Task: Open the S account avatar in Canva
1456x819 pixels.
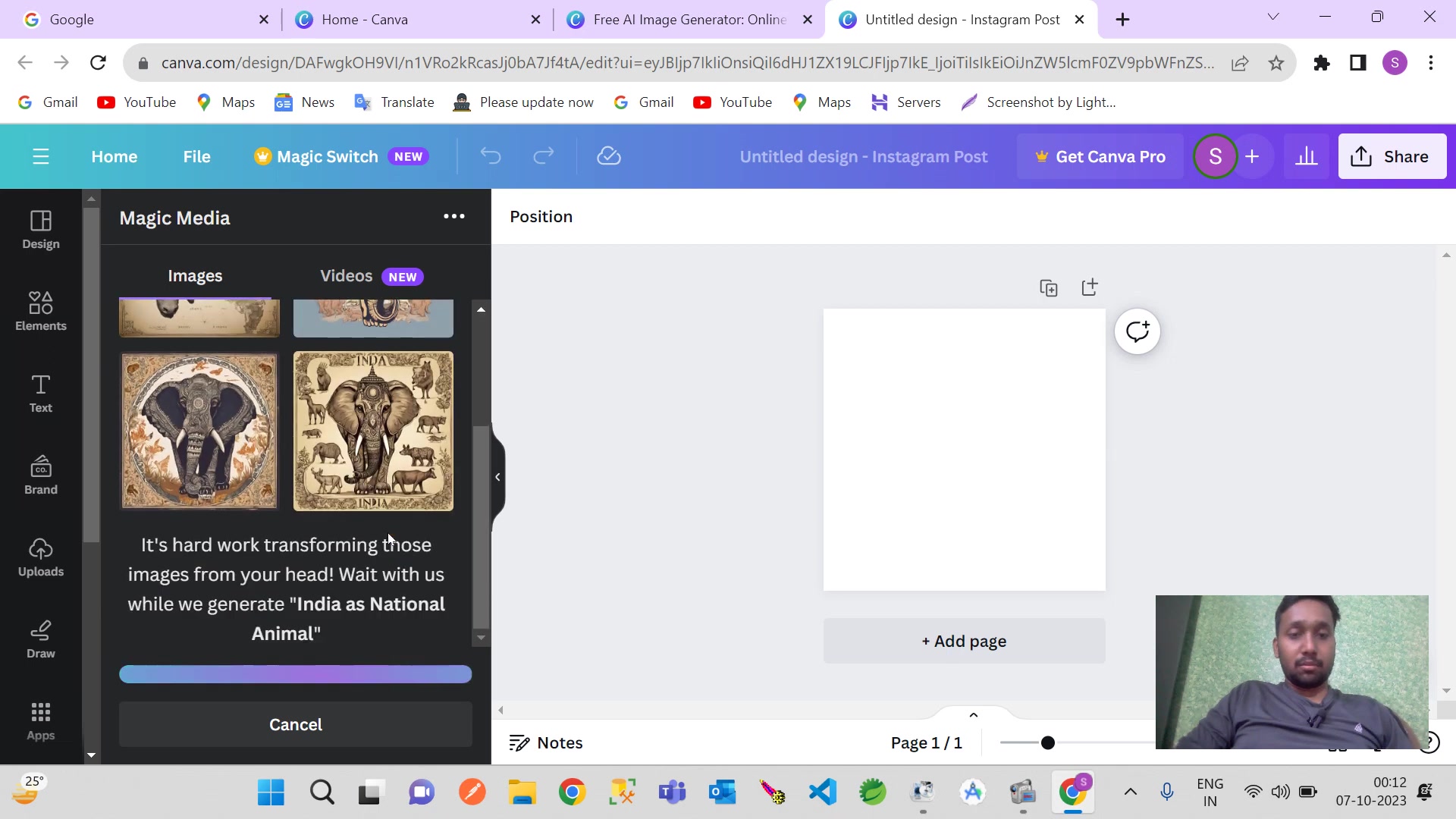Action: click(1215, 157)
